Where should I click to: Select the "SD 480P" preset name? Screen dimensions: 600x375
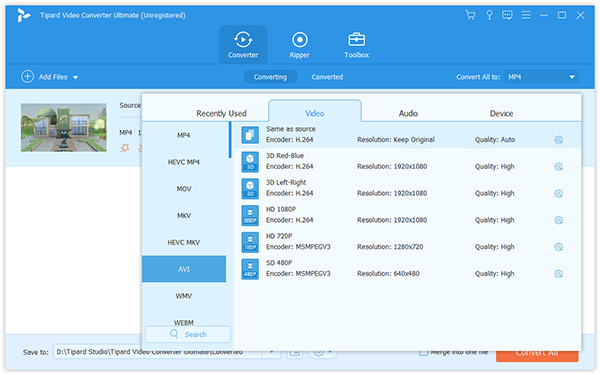(279, 263)
